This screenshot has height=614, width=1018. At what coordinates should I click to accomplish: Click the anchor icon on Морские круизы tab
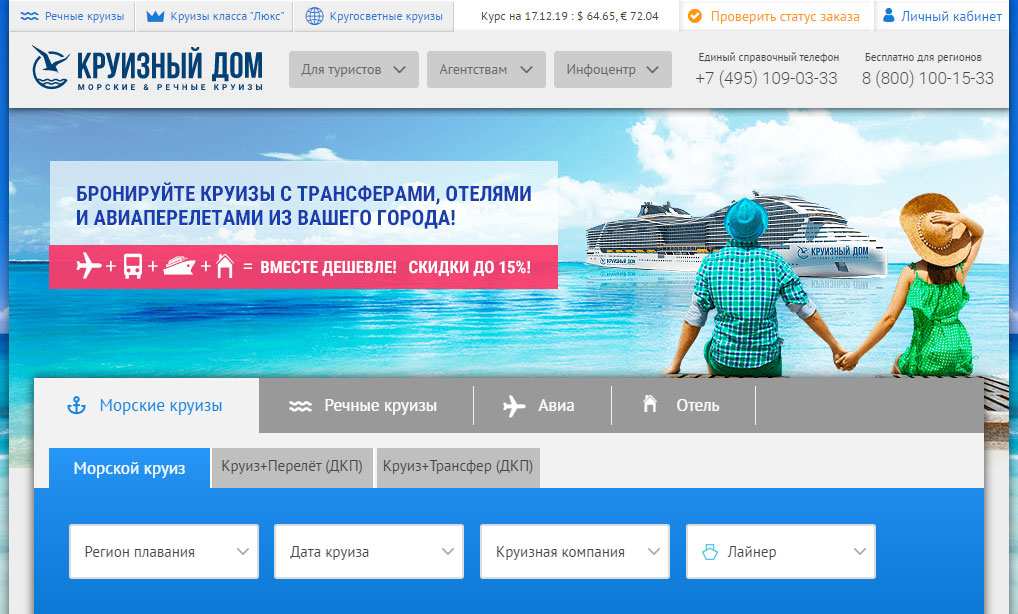coord(76,405)
